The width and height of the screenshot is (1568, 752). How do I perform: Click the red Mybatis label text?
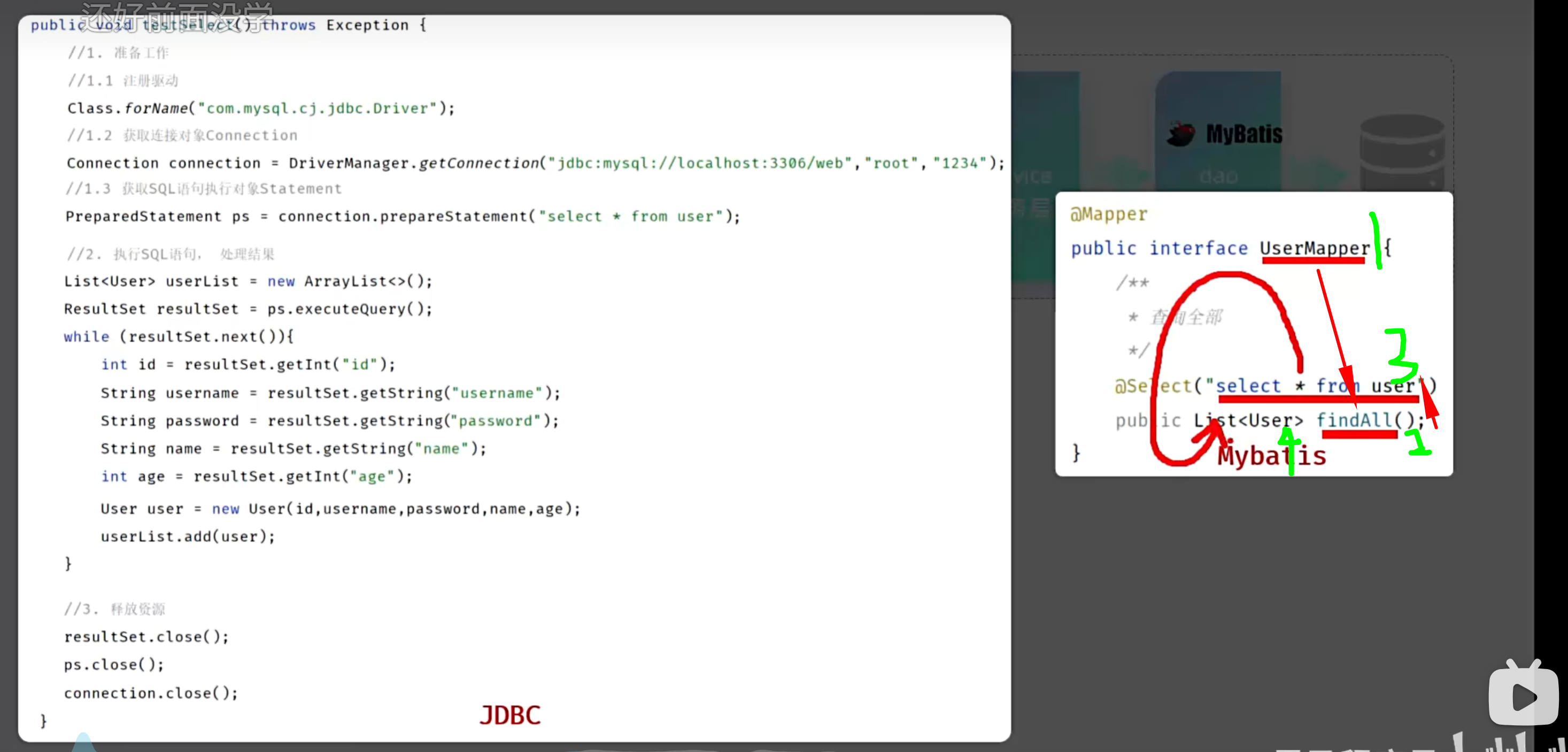1271,456
